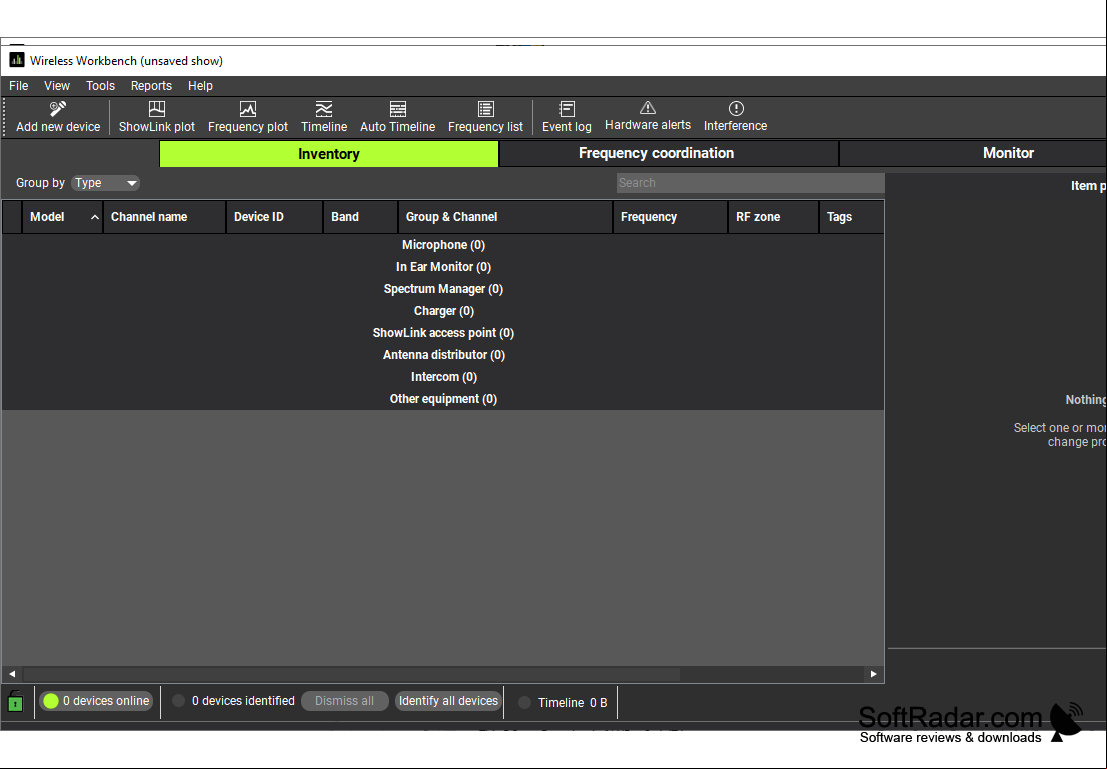Expand the Spectrum Manager (0) group
Screen dimensions: 1107x769
[443, 289]
